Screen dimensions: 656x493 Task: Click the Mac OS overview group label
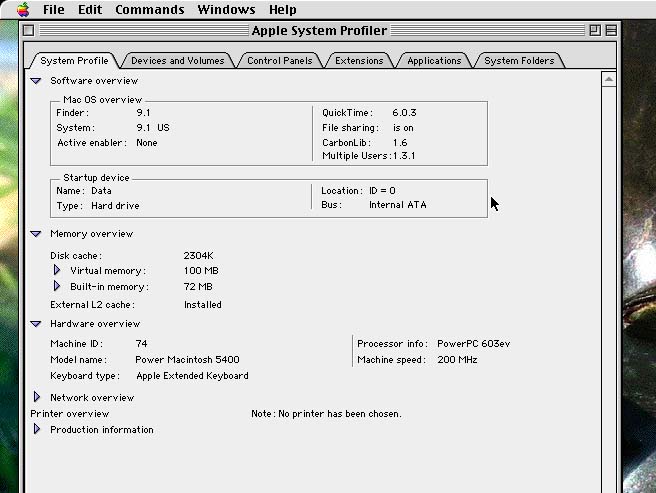pyautogui.click(x=102, y=100)
